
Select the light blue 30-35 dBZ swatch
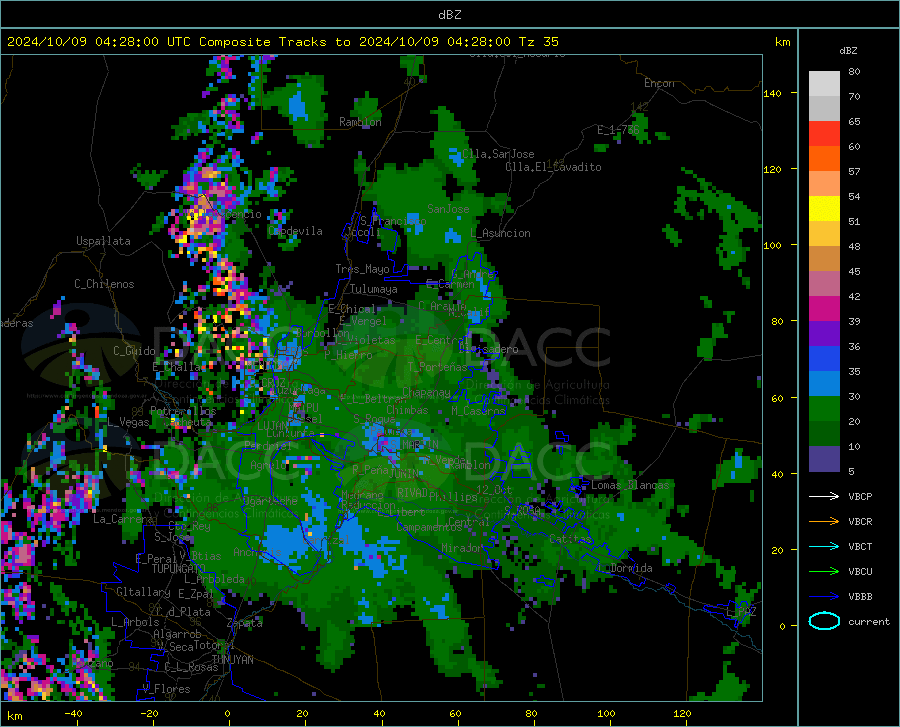[x=824, y=383]
